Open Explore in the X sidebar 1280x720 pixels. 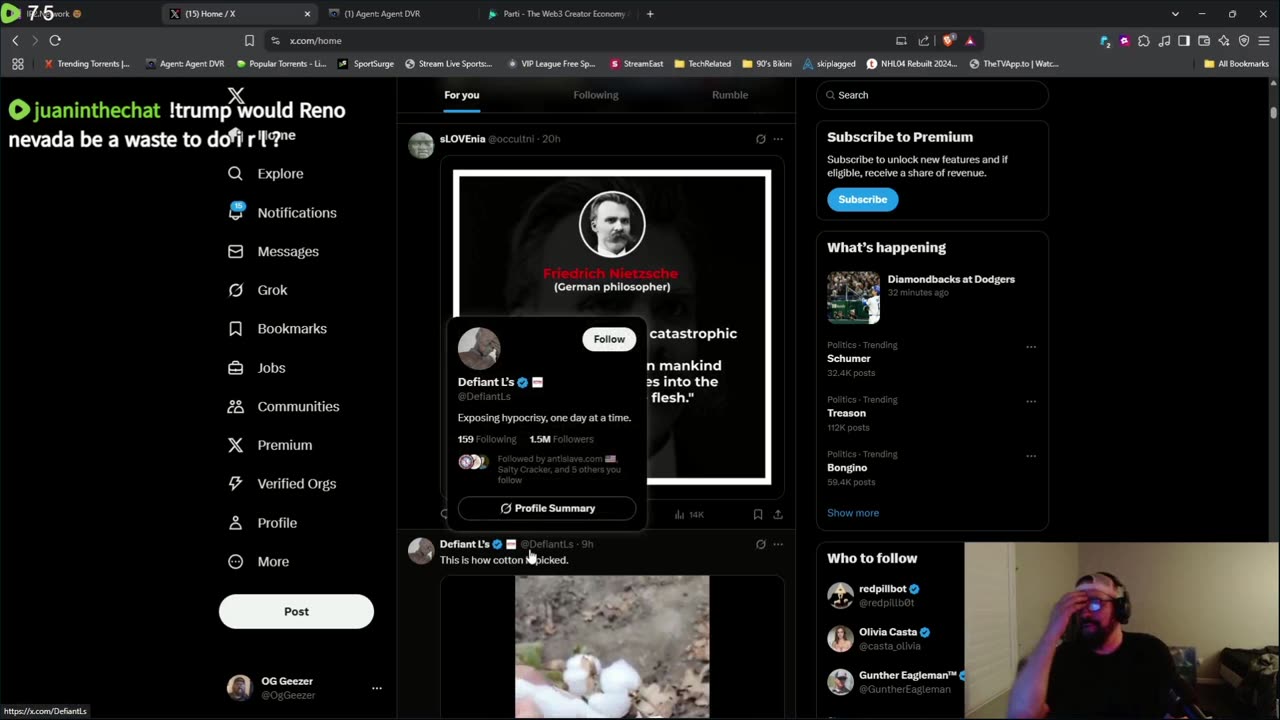click(265, 173)
